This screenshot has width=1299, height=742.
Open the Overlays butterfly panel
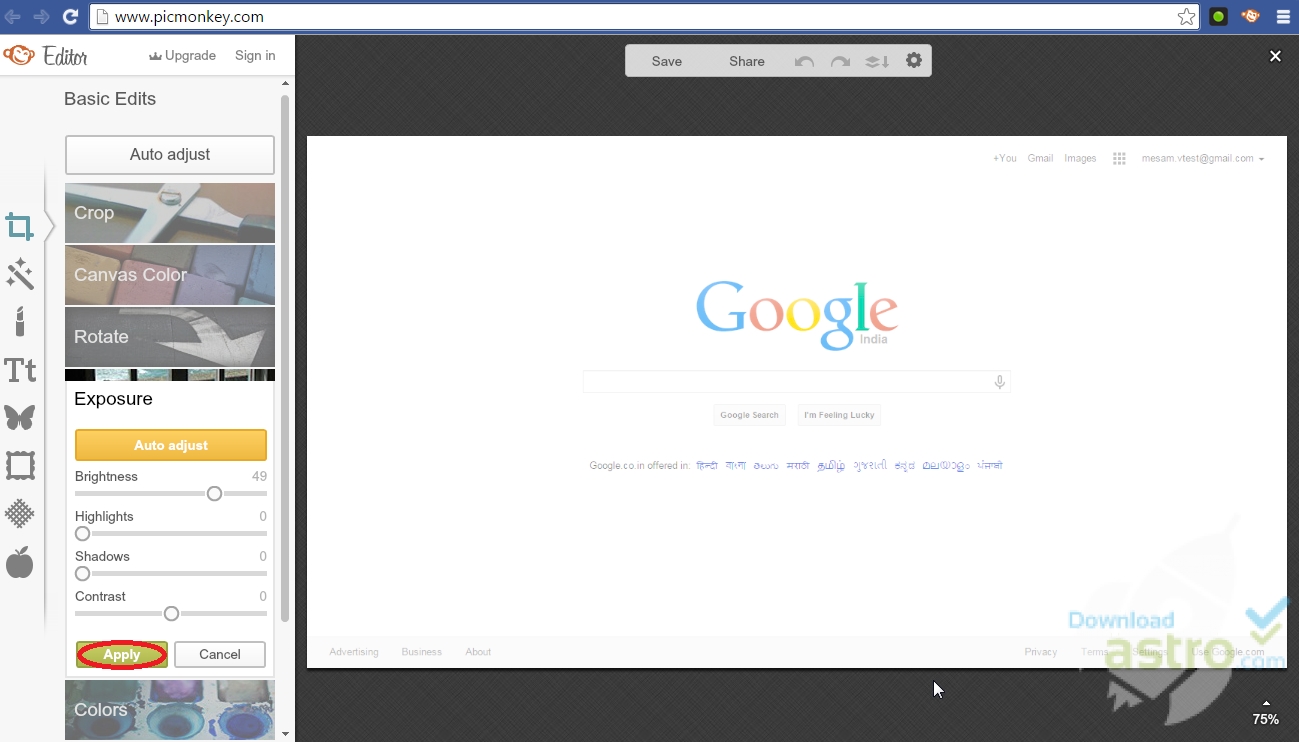(x=20, y=418)
